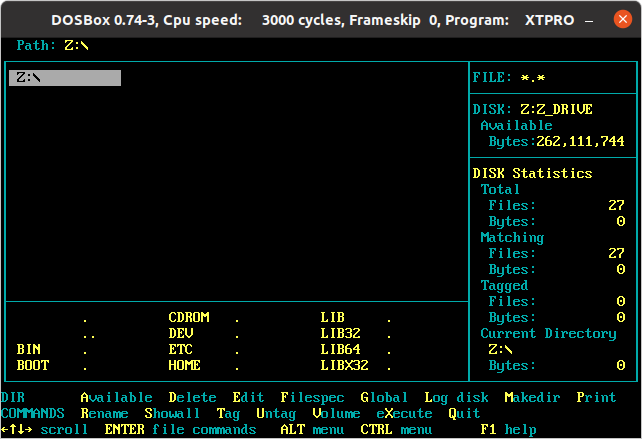Click the DISK Statistics heading
This screenshot has height=439, width=642.
(x=532, y=173)
